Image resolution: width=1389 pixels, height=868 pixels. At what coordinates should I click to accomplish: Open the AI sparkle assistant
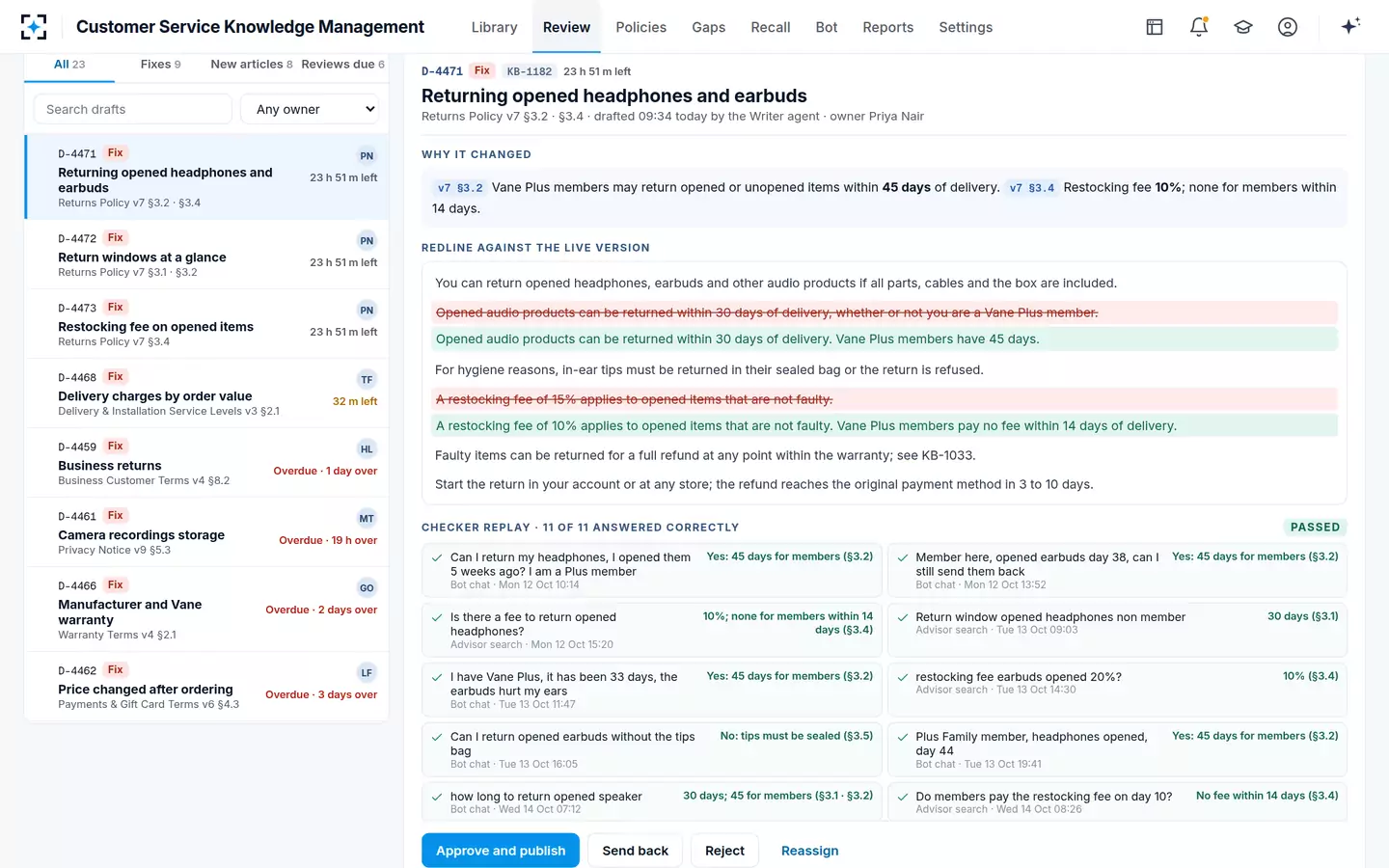(1350, 26)
